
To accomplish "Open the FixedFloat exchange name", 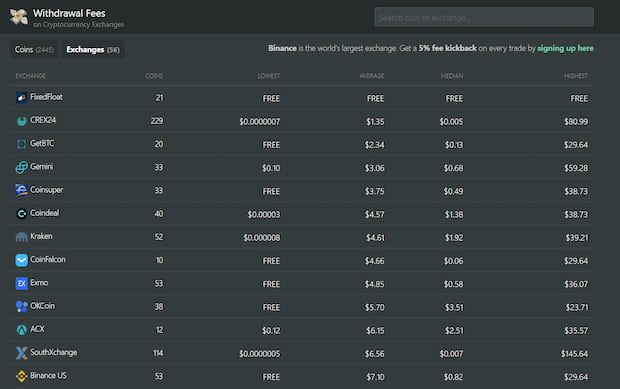I will (x=46, y=97).
